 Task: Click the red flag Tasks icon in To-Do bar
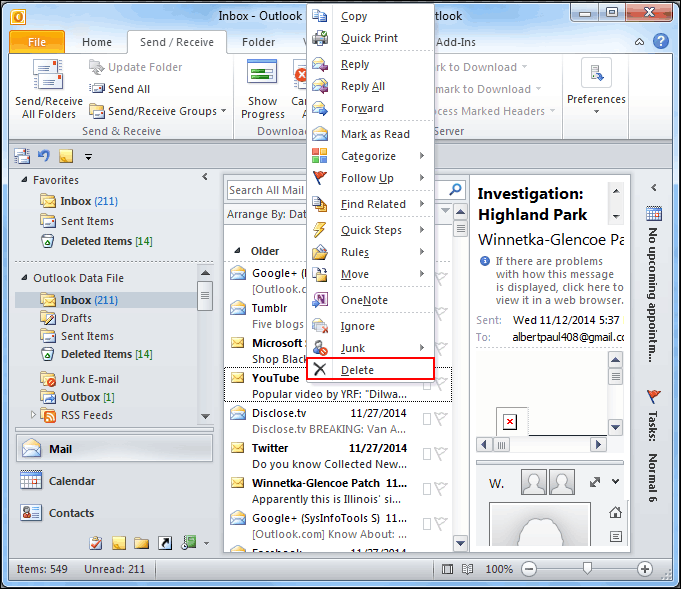(x=653, y=396)
